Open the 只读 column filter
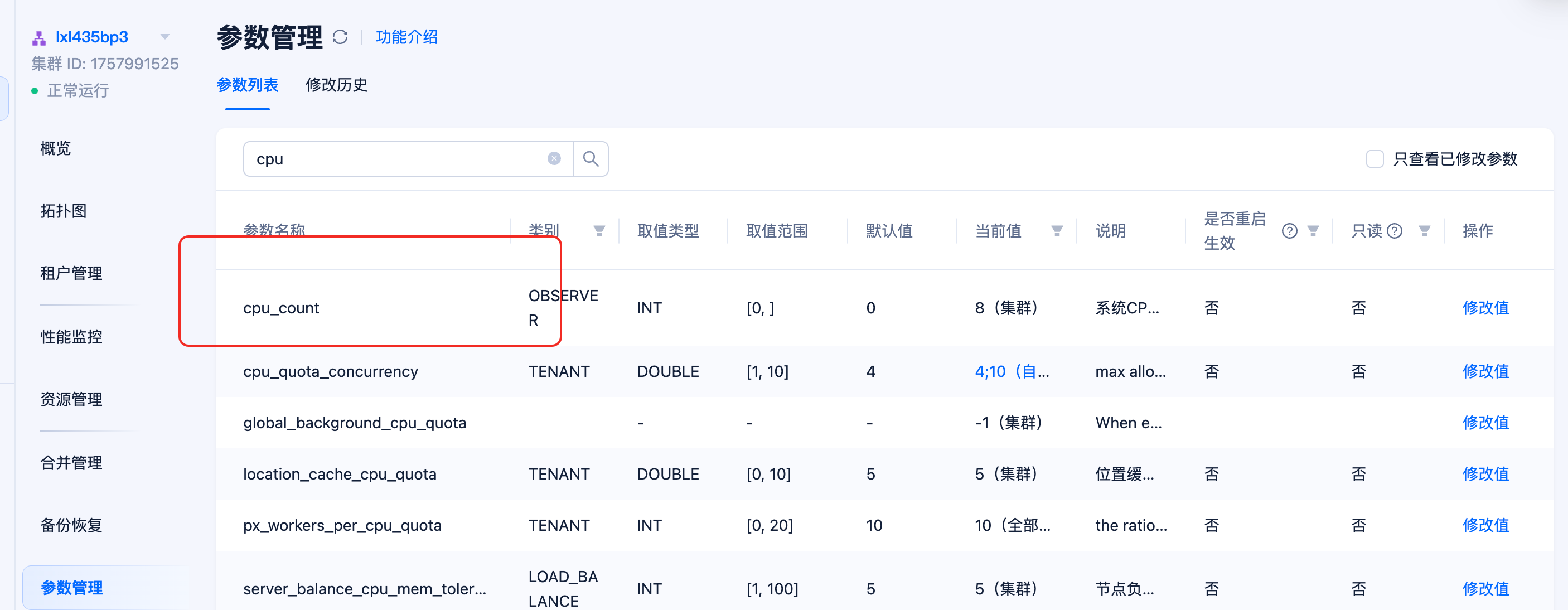This screenshot has width=1568, height=610. click(1424, 231)
